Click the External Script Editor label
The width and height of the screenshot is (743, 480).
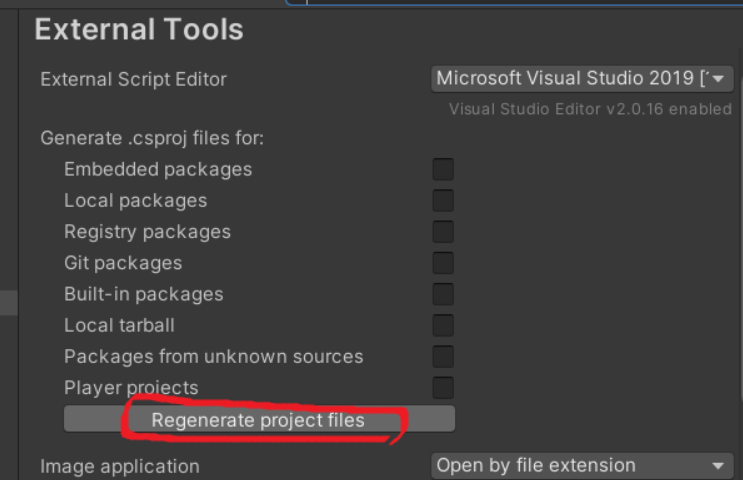click(x=133, y=79)
